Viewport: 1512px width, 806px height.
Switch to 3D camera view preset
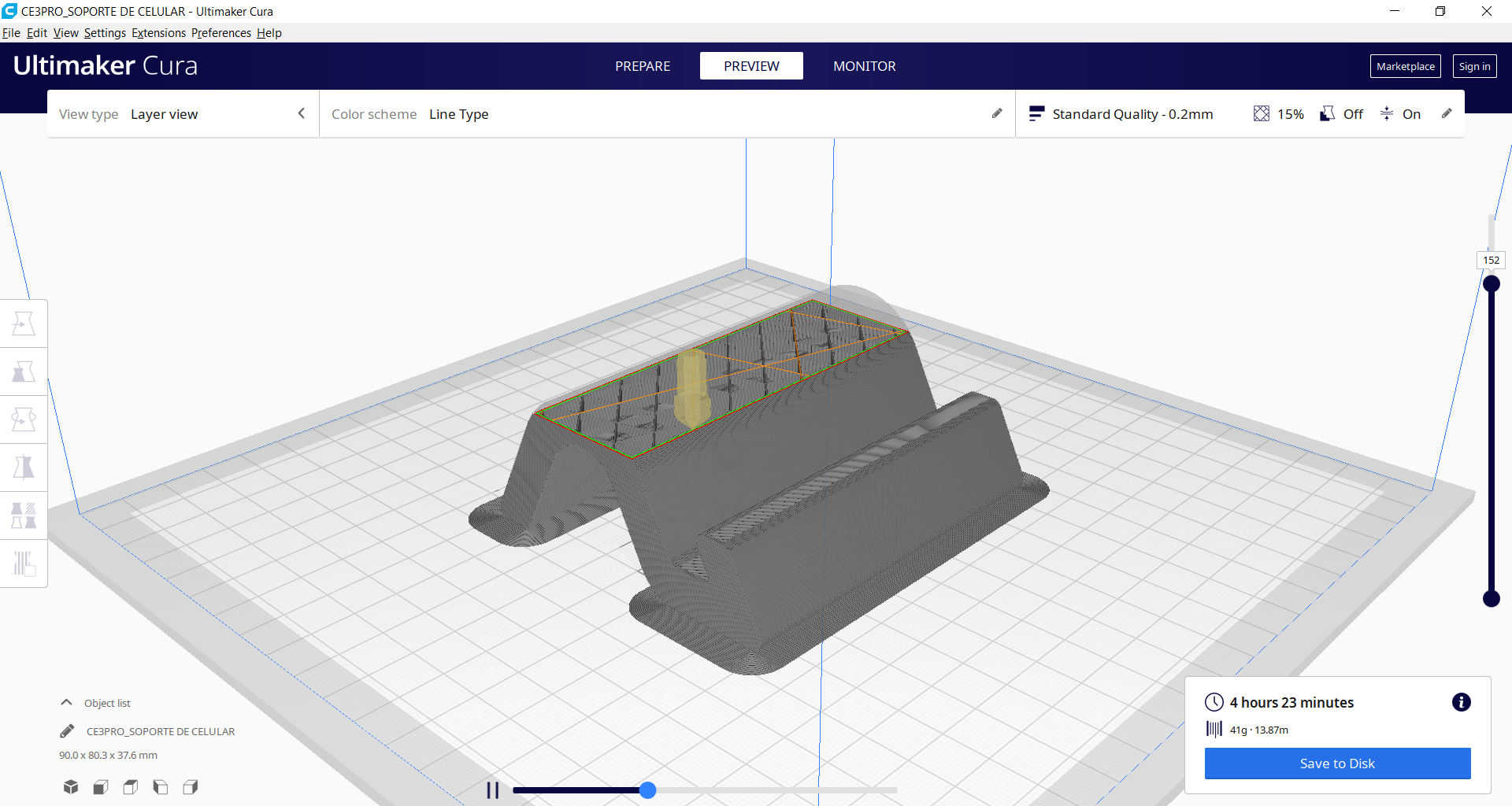[x=70, y=786]
